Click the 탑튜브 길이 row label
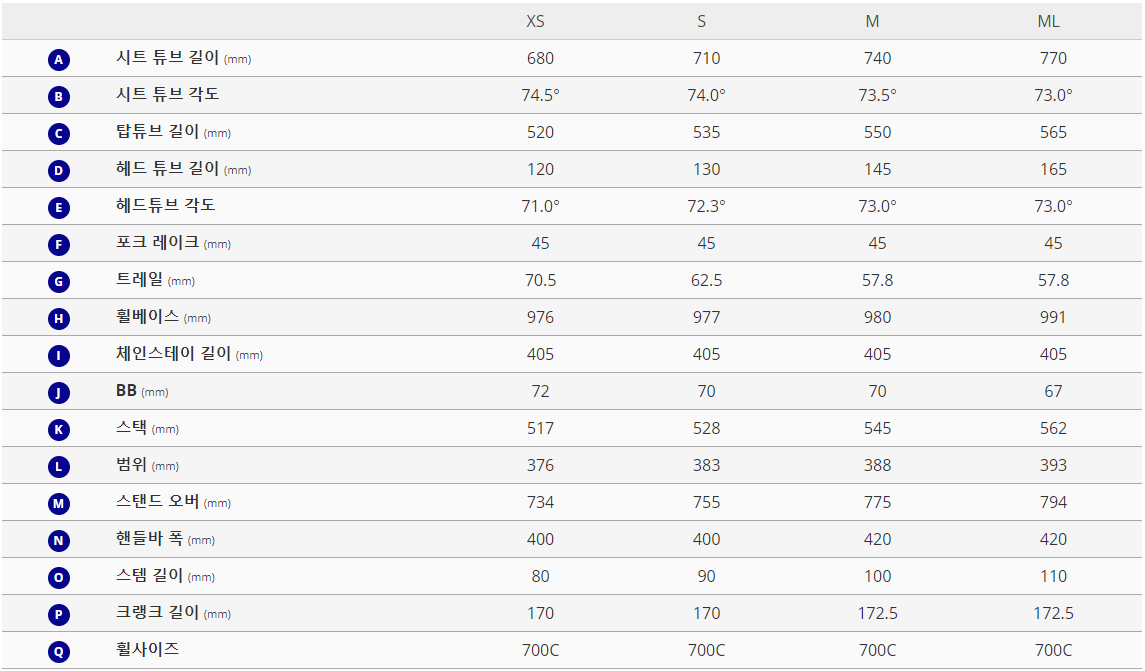 pos(158,132)
